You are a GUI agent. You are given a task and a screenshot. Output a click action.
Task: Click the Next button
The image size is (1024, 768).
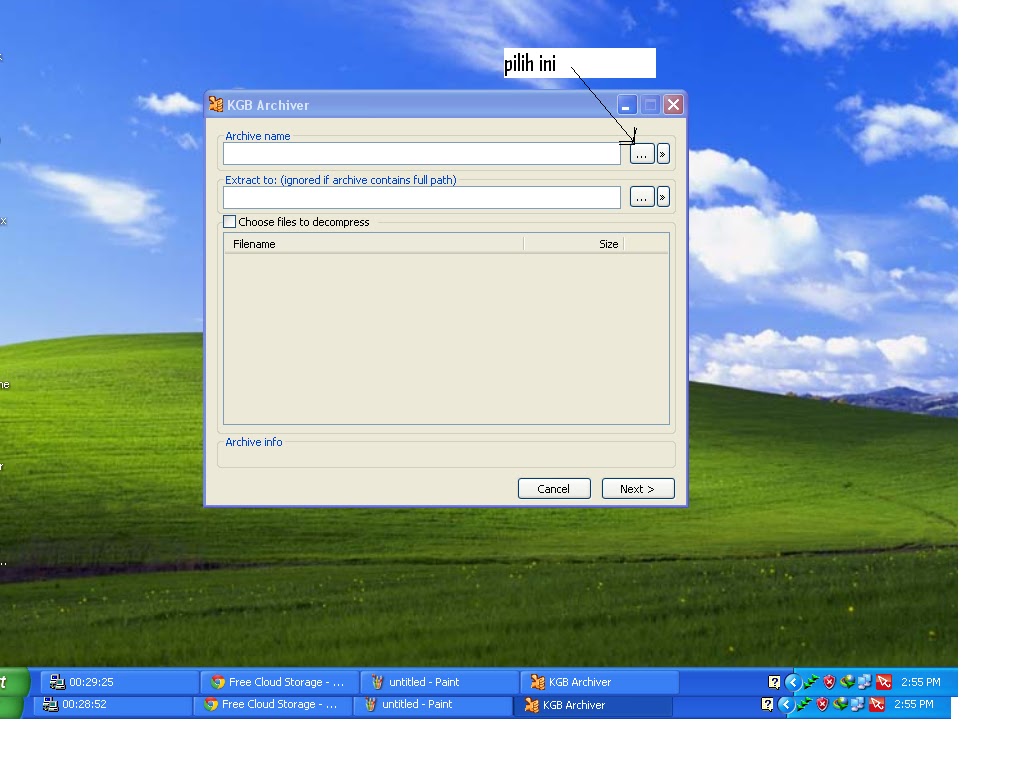pyautogui.click(x=637, y=488)
